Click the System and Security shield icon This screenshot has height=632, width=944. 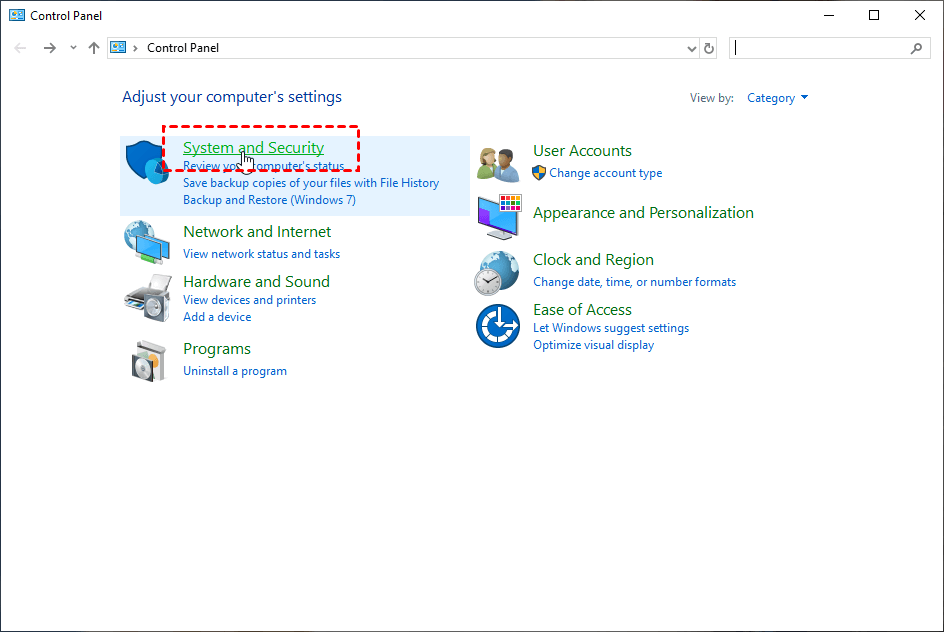[x=148, y=163]
